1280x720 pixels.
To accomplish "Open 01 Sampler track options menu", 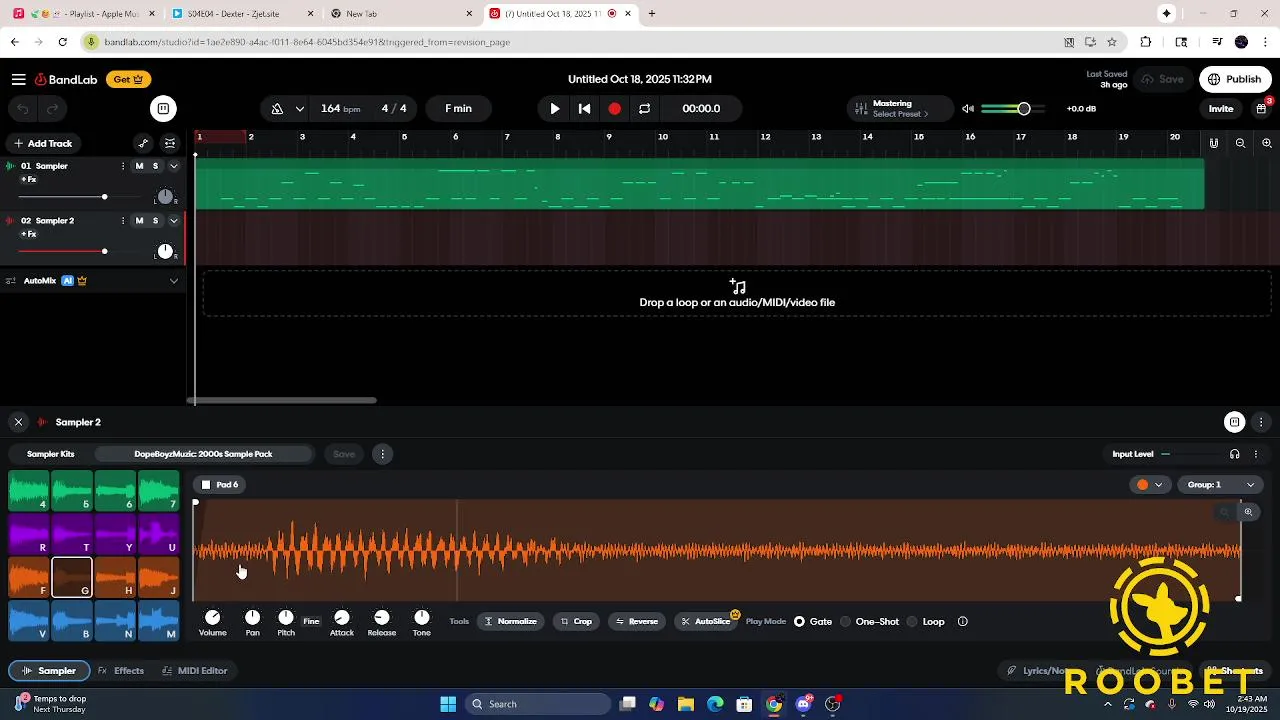I will pos(123,166).
